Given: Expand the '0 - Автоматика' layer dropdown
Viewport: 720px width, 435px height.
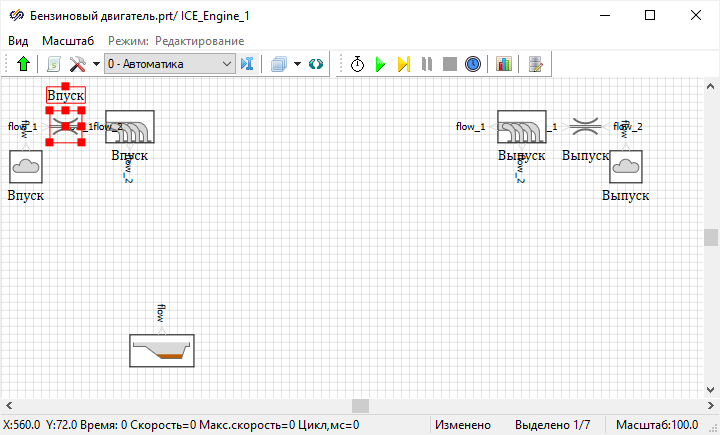Looking at the screenshot, I should 227,64.
